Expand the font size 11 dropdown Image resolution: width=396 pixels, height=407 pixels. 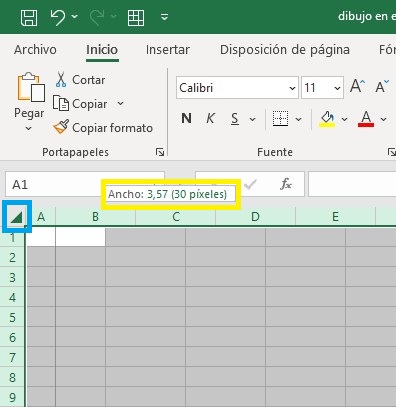pyautogui.click(x=337, y=88)
